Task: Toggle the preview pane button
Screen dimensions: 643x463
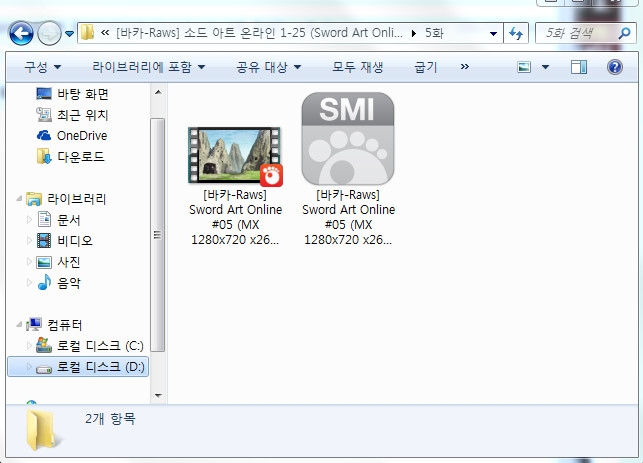Action: (579, 67)
